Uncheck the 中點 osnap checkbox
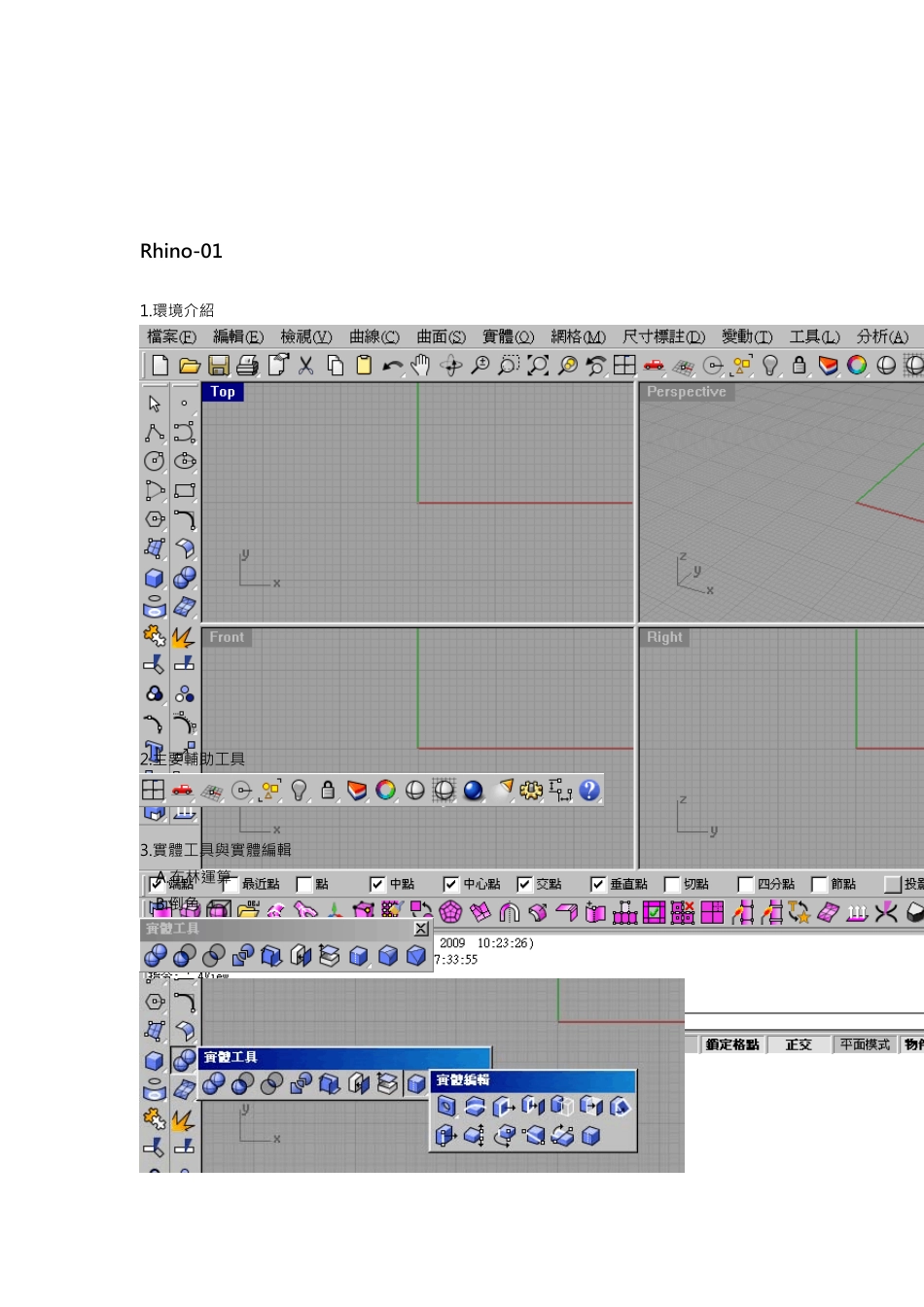The image size is (924, 1307). [x=377, y=884]
